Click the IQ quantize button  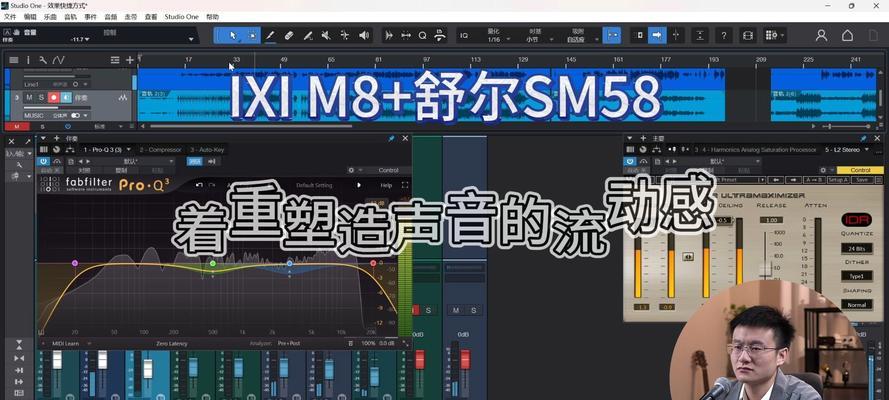[464, 35]
